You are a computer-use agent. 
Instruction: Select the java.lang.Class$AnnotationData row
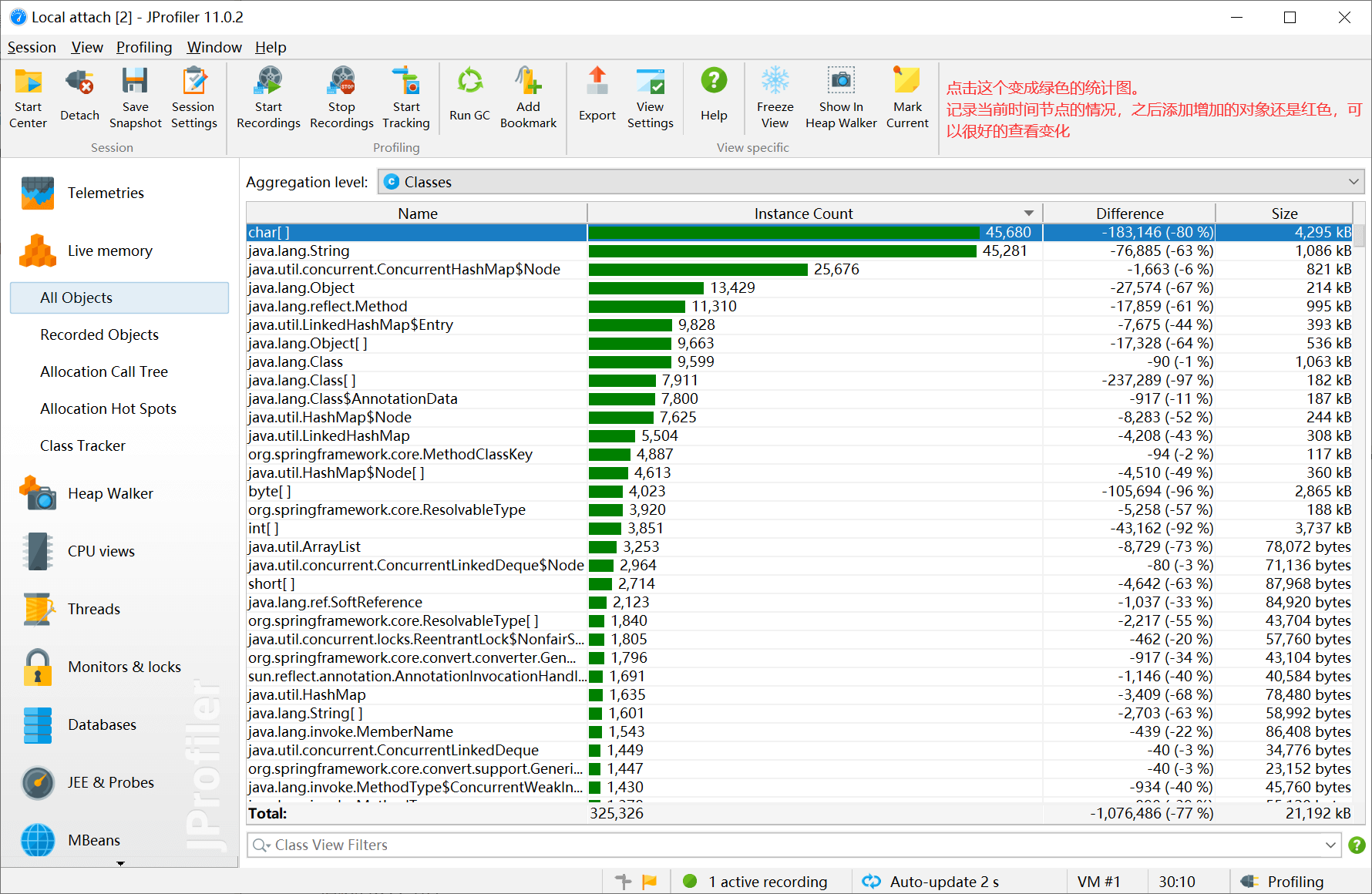pyautogui.click(x=800, y=398)
